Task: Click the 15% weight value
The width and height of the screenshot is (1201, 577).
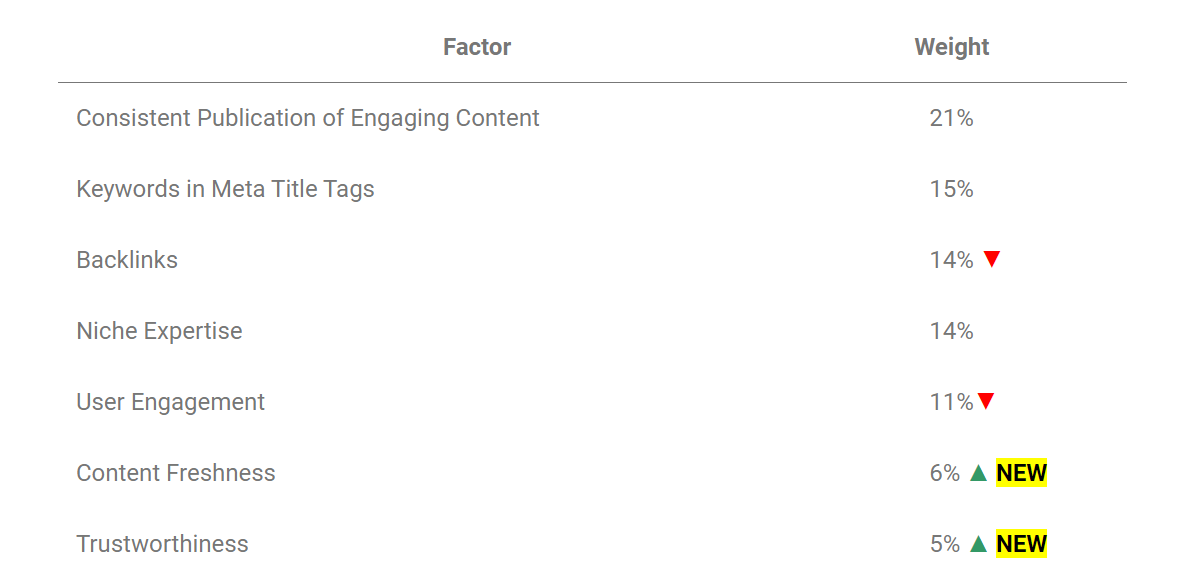Action: (951, 189)
